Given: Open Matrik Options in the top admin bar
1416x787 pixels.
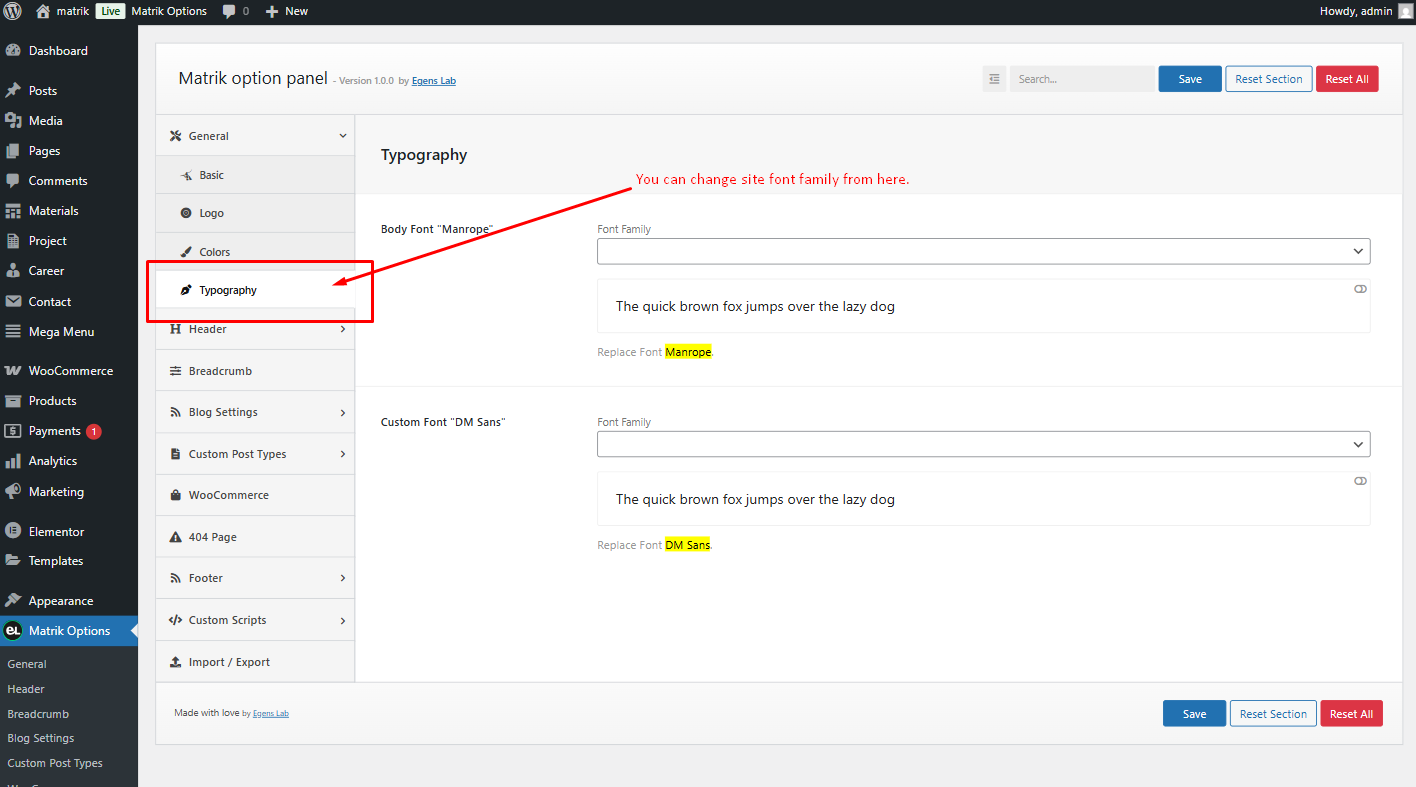Looking at the screenshot, I should click(169, 11).
